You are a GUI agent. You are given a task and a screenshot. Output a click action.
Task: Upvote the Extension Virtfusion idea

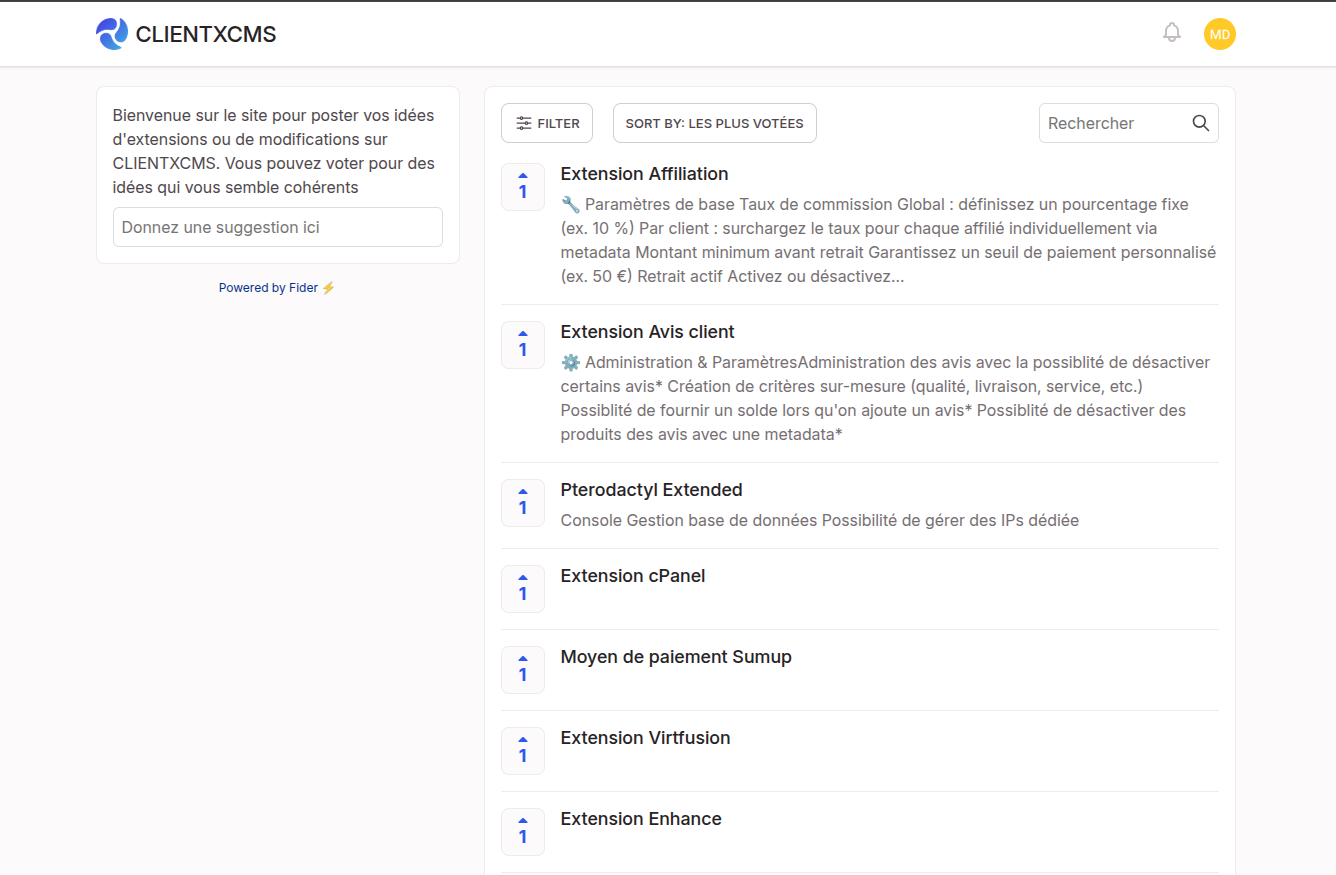523,751
